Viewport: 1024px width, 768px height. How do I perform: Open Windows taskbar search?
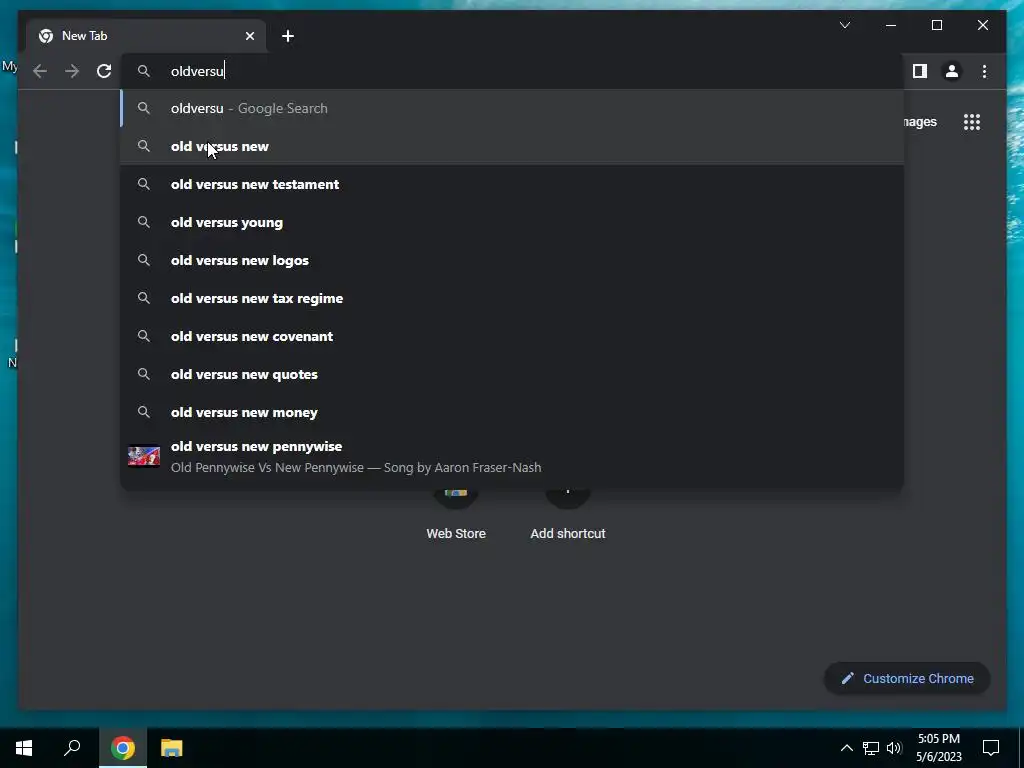(x=72, y=748)
